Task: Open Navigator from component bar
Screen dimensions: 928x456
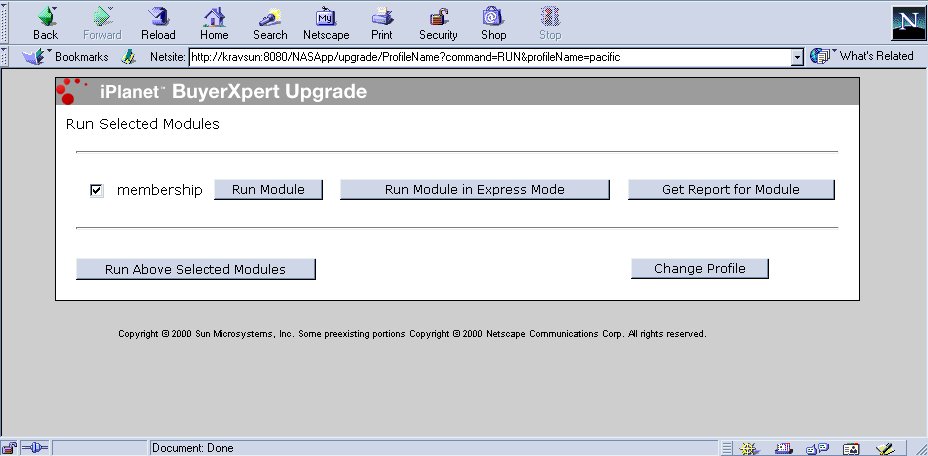Action: [749, 449]
